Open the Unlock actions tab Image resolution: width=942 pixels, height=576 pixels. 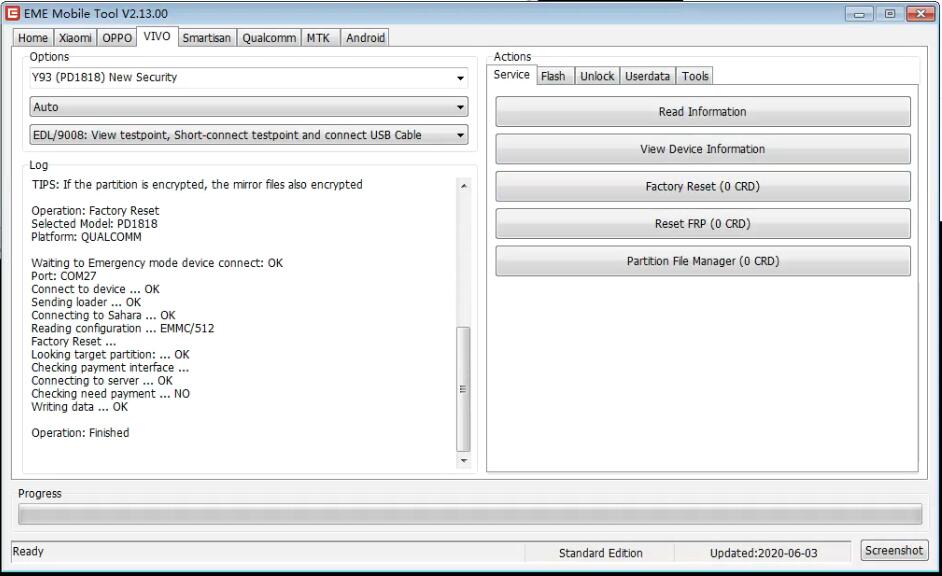tap(597, 76)
